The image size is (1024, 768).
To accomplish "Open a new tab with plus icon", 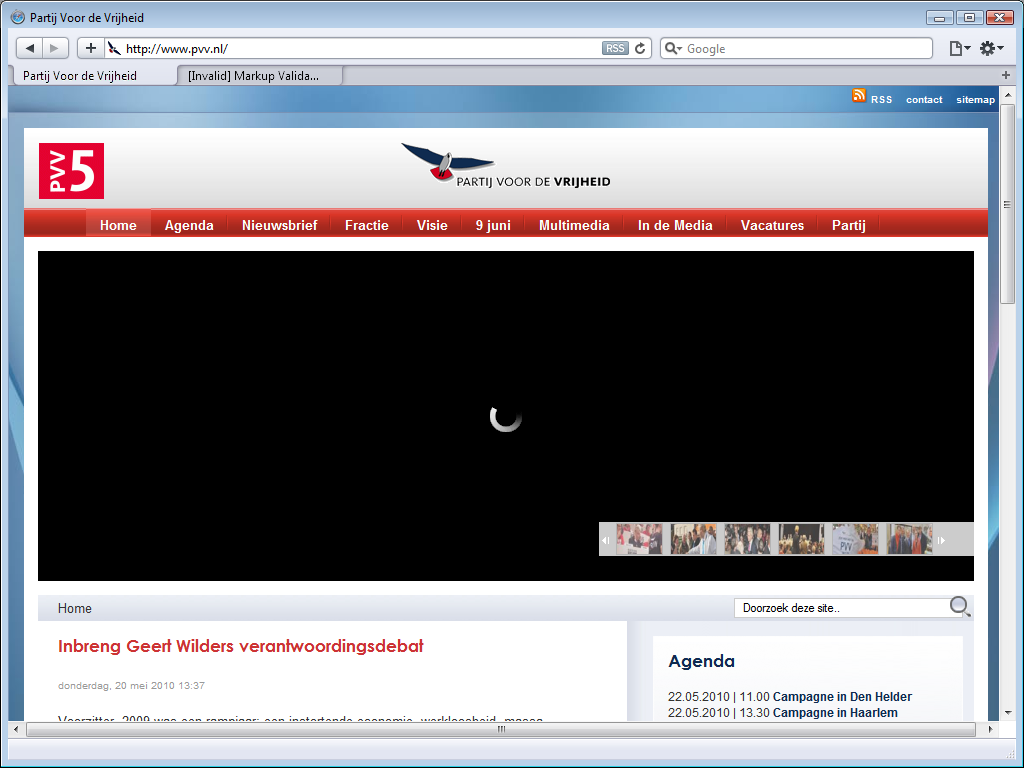I will click(1006, 75).
